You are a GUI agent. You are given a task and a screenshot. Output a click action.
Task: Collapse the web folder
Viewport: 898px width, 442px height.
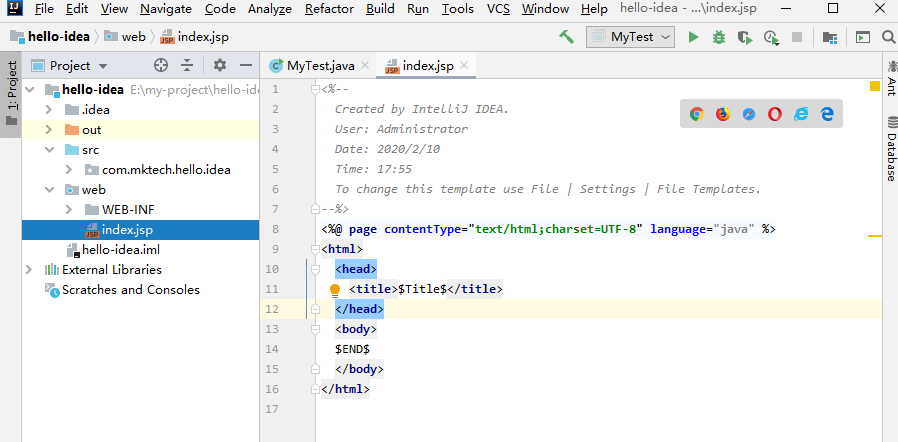point(49,190)
